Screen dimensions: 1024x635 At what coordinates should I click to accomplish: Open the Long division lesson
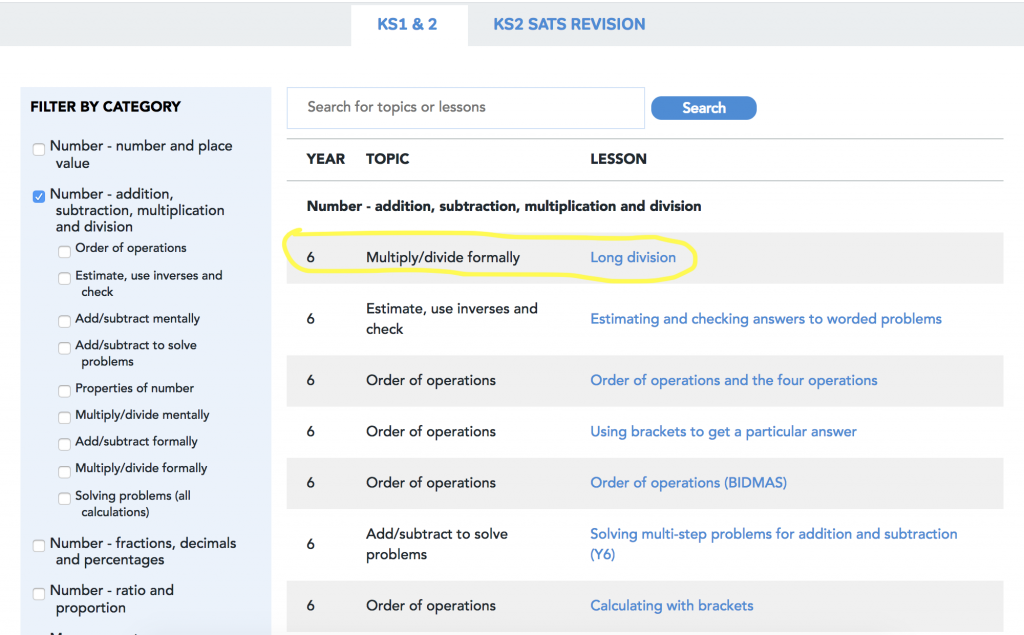click(633, 257)
